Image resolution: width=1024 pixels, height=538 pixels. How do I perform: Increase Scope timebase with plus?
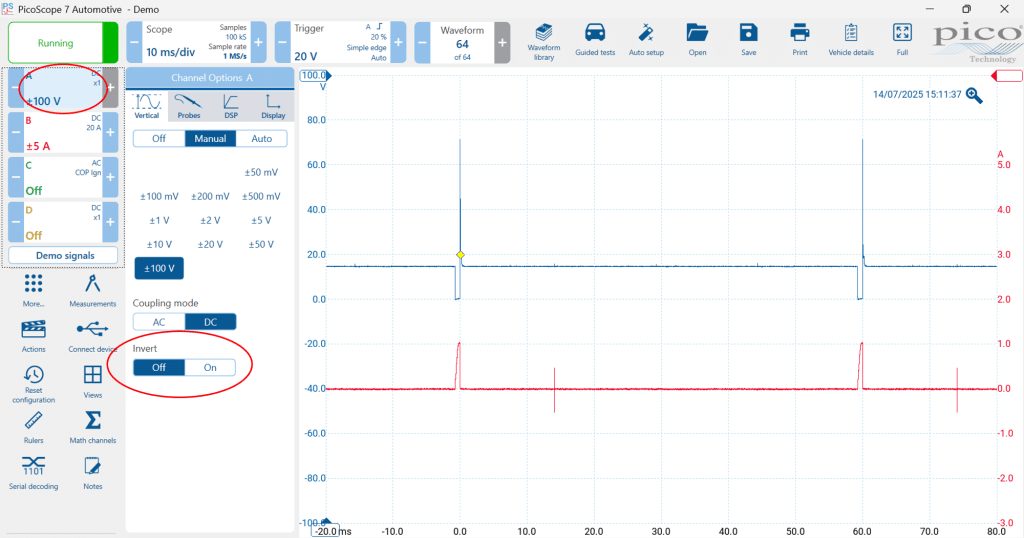point(258,42)
